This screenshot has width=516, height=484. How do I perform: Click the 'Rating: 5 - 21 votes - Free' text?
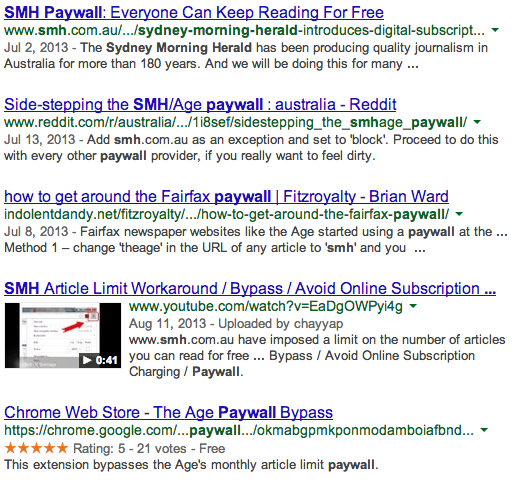pos(149,449)
